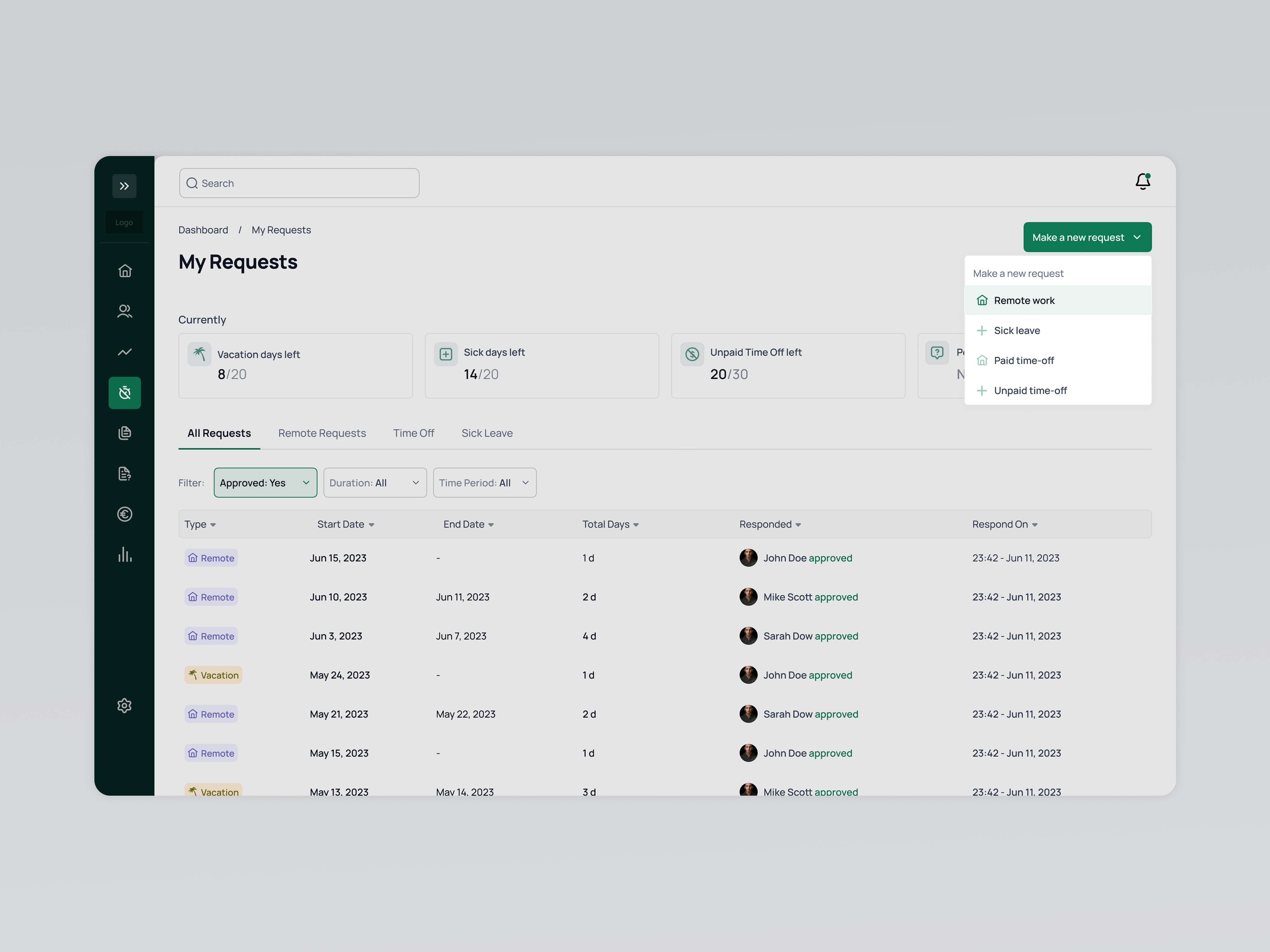Expand the sidebar with double-chevron icon
The image size is (1270, 952).
(124, 186)
